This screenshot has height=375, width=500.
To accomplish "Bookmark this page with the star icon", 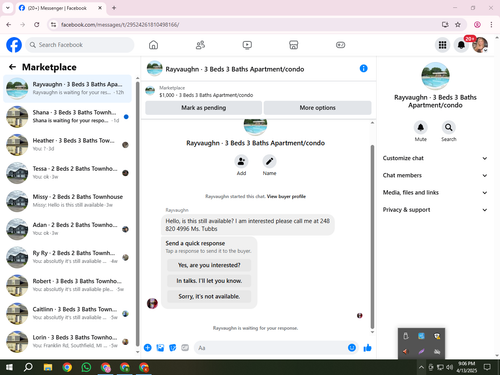I will (x=458, y=24).
